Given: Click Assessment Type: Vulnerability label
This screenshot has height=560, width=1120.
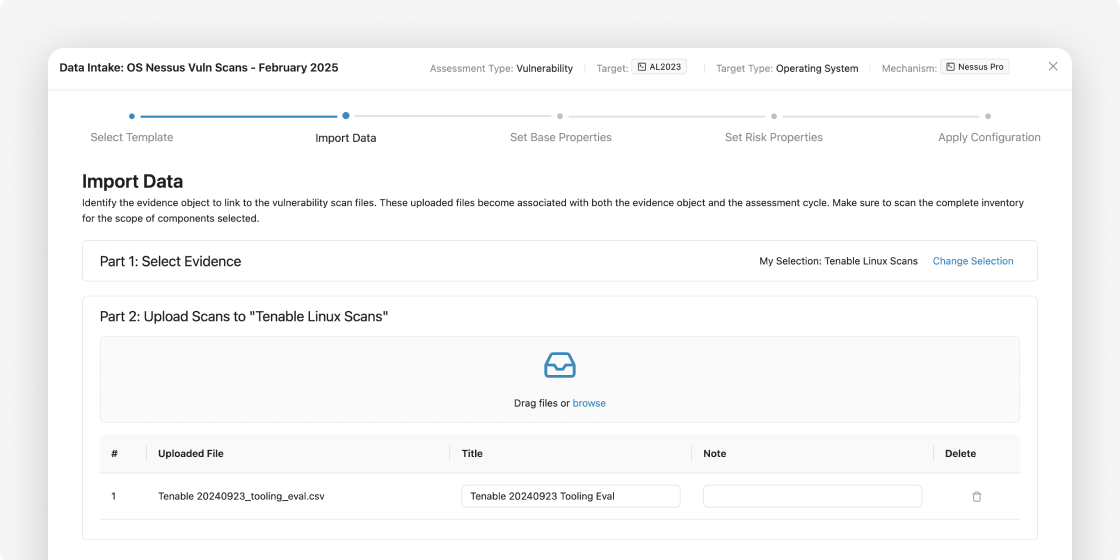Looking at the screenshot, I should tap(501, 69).
